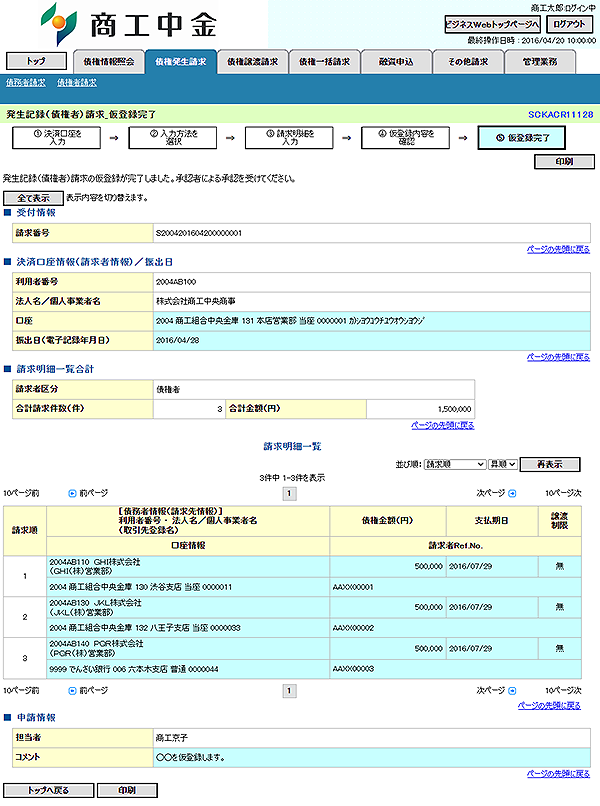Click screen ID SCKACR11128
Image resolution: width=600 pixels, height=806 pixels.
point(560,115)
